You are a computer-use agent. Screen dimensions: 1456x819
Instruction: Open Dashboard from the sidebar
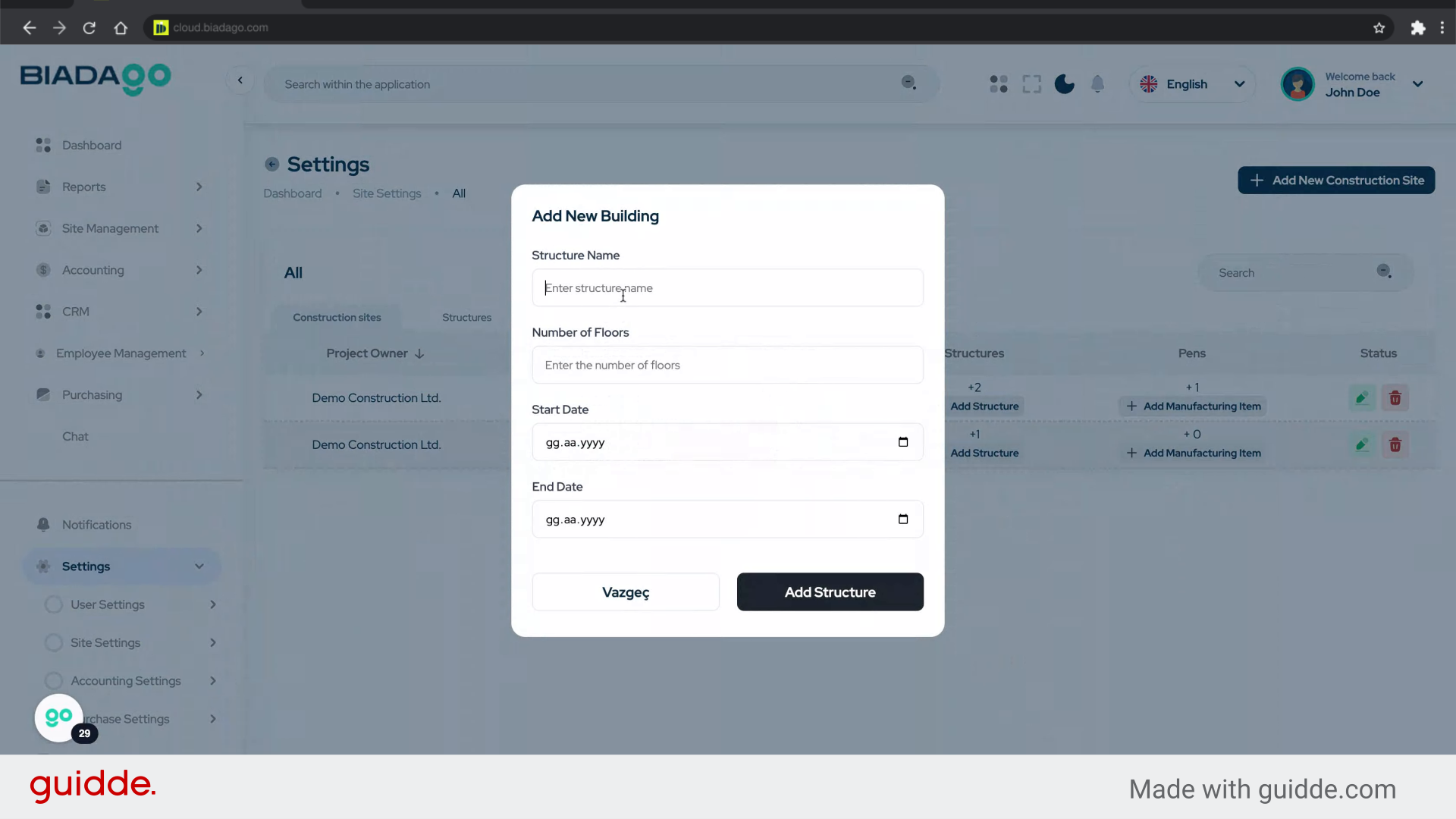tap(91, 145)
